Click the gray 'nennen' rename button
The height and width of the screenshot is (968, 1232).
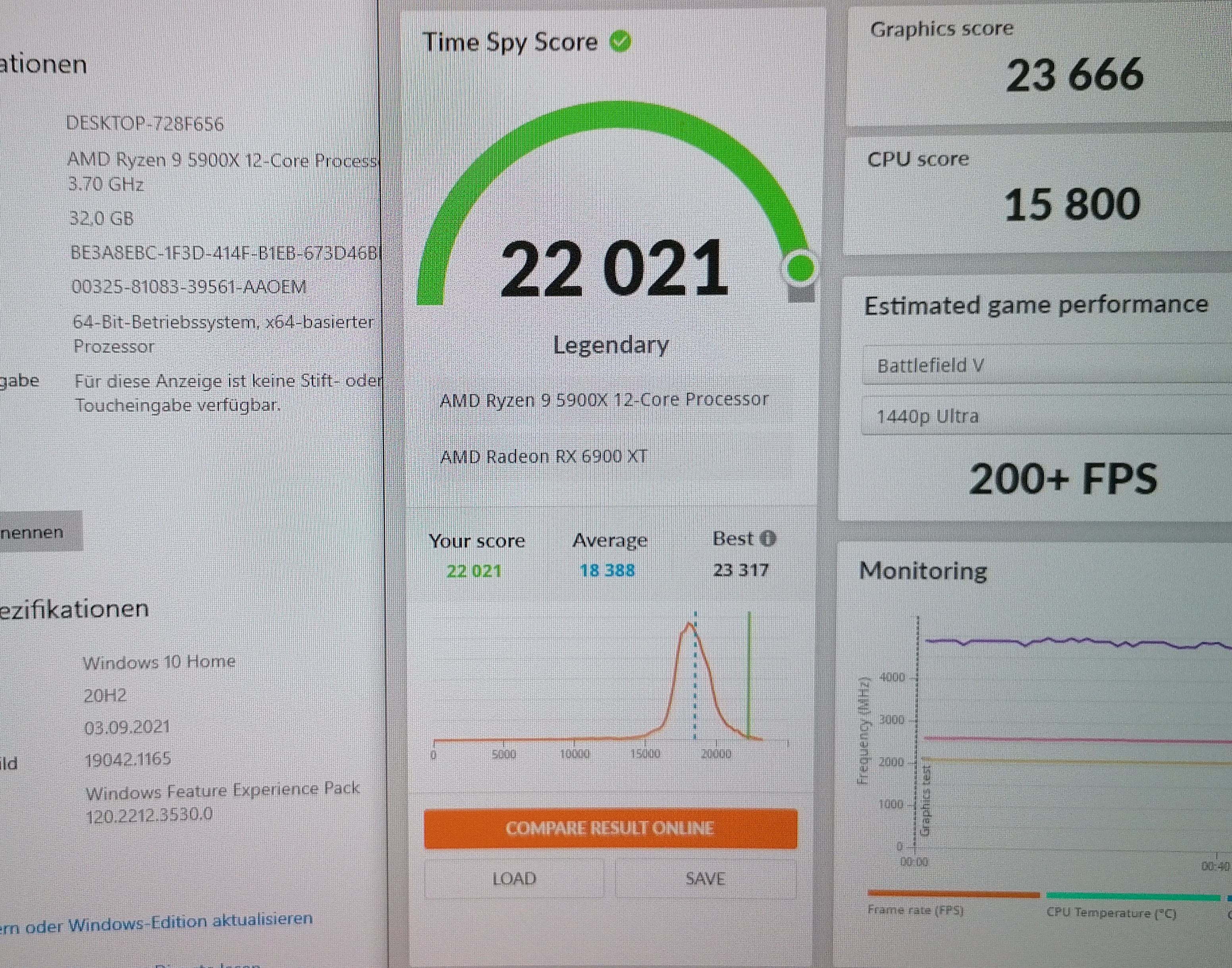coord(41,531)
